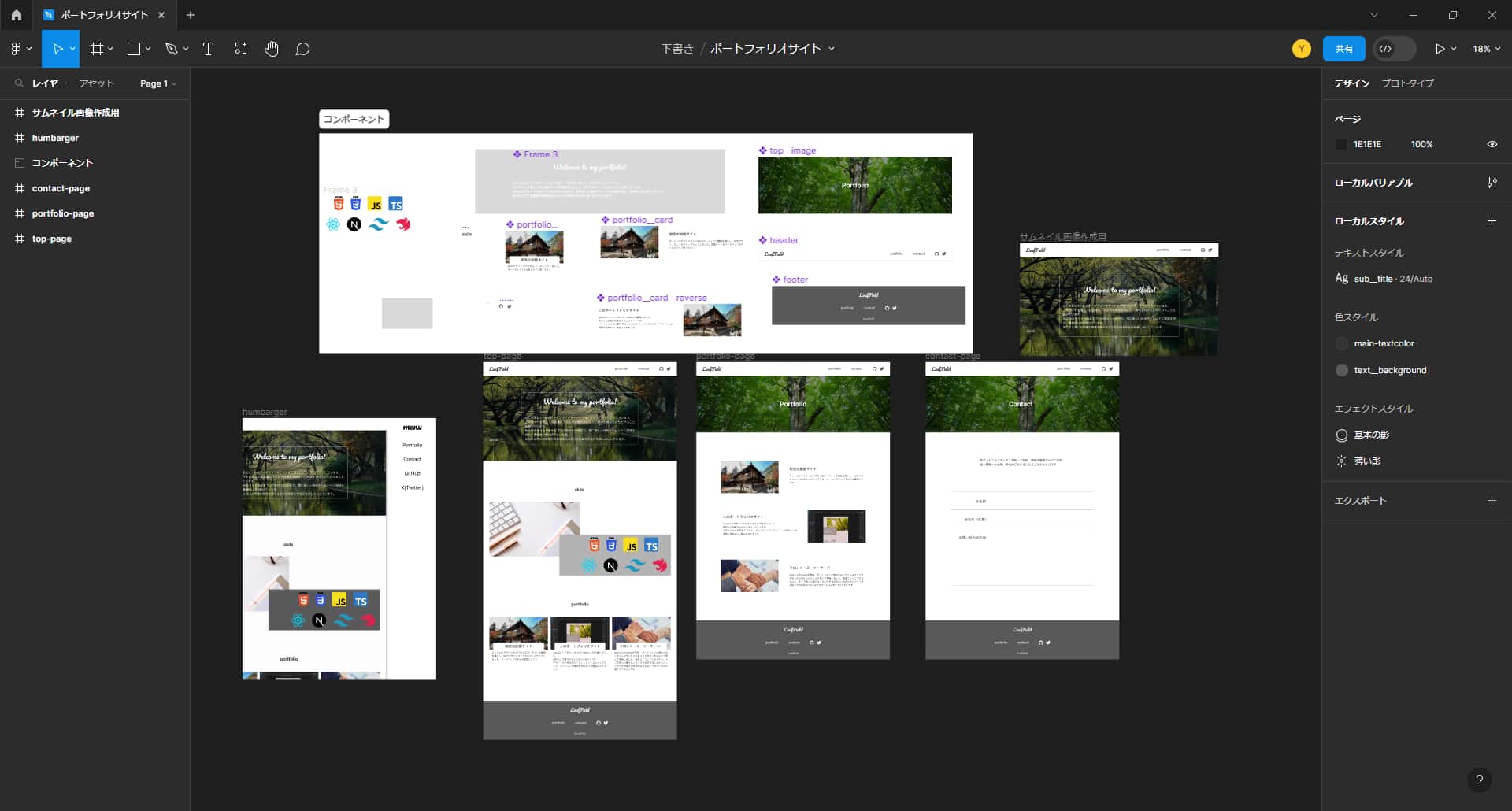Open the comment tool
1512x811 pixels.
point(302,48)
